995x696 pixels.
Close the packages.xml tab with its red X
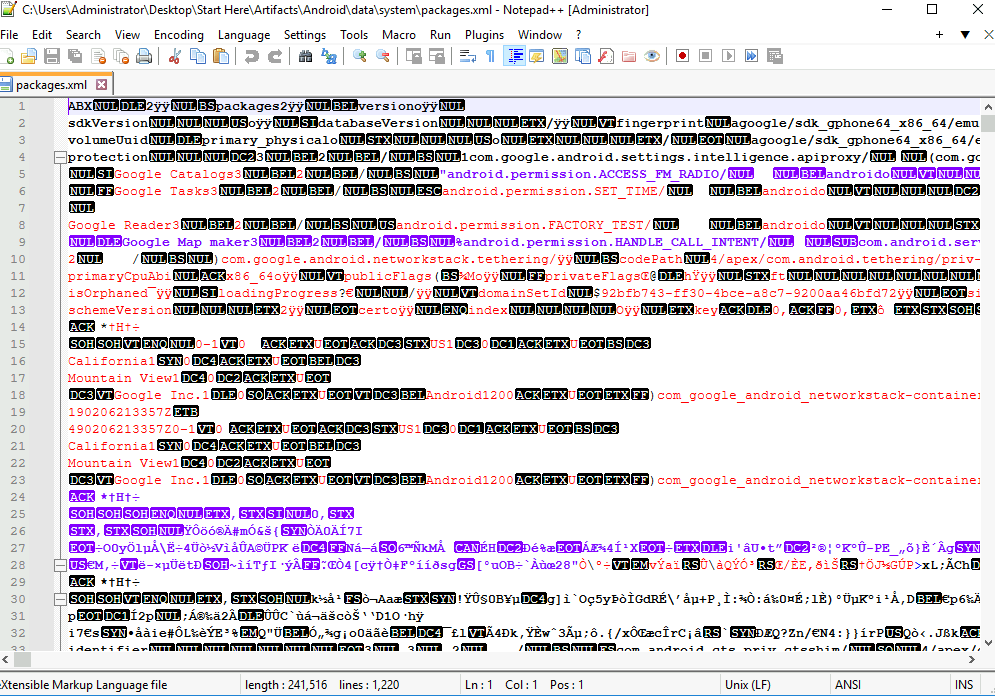pyautogui.click(x=102, y=84)
